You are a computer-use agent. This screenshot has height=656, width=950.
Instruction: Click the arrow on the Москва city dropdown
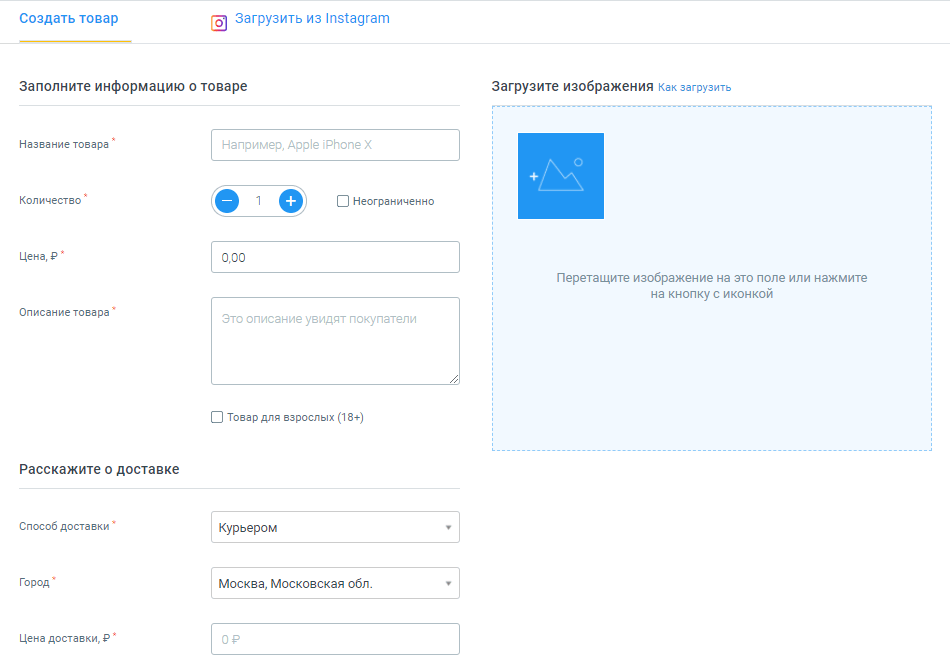448,584
